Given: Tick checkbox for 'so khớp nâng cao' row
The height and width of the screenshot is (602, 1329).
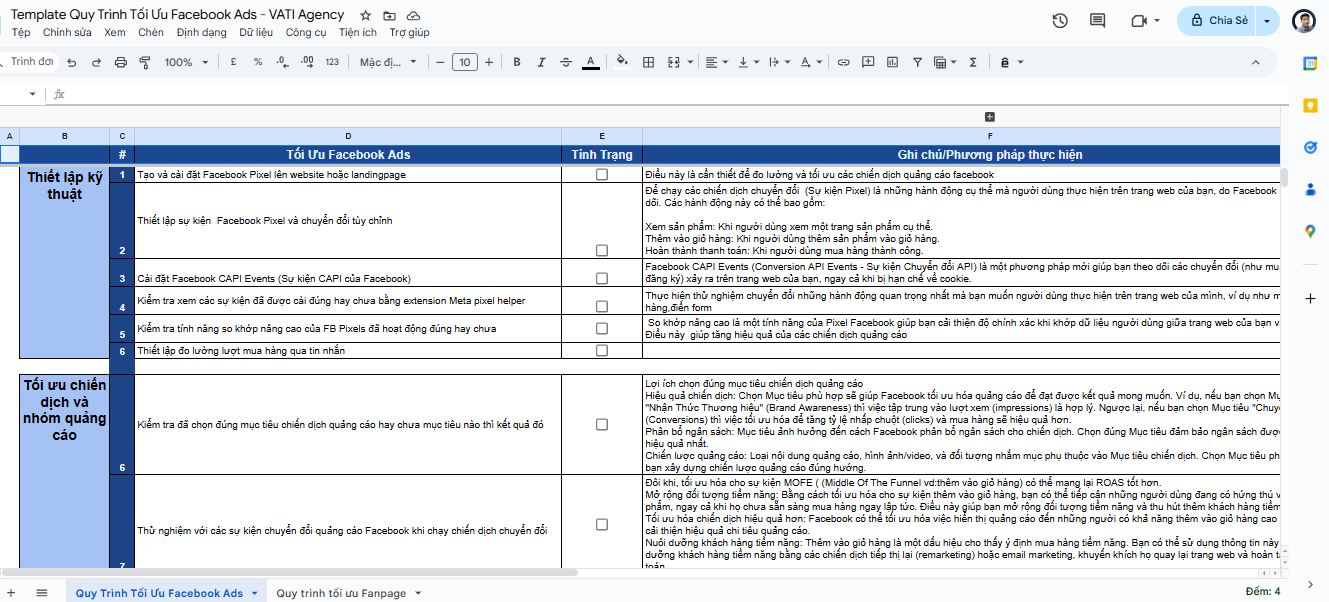Looking at the screenshot, I should pos(602,328).
